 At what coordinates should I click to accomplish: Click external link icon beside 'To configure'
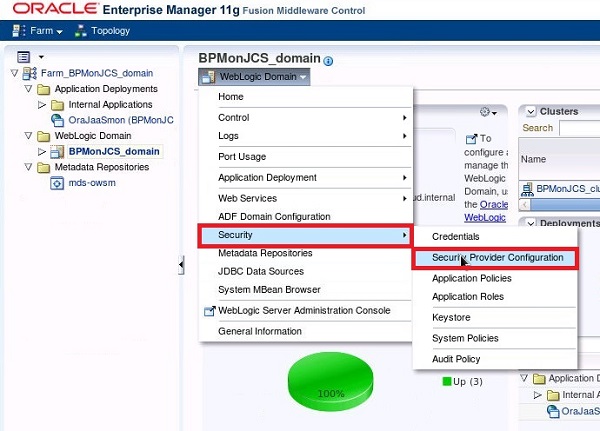pos(471,139)
